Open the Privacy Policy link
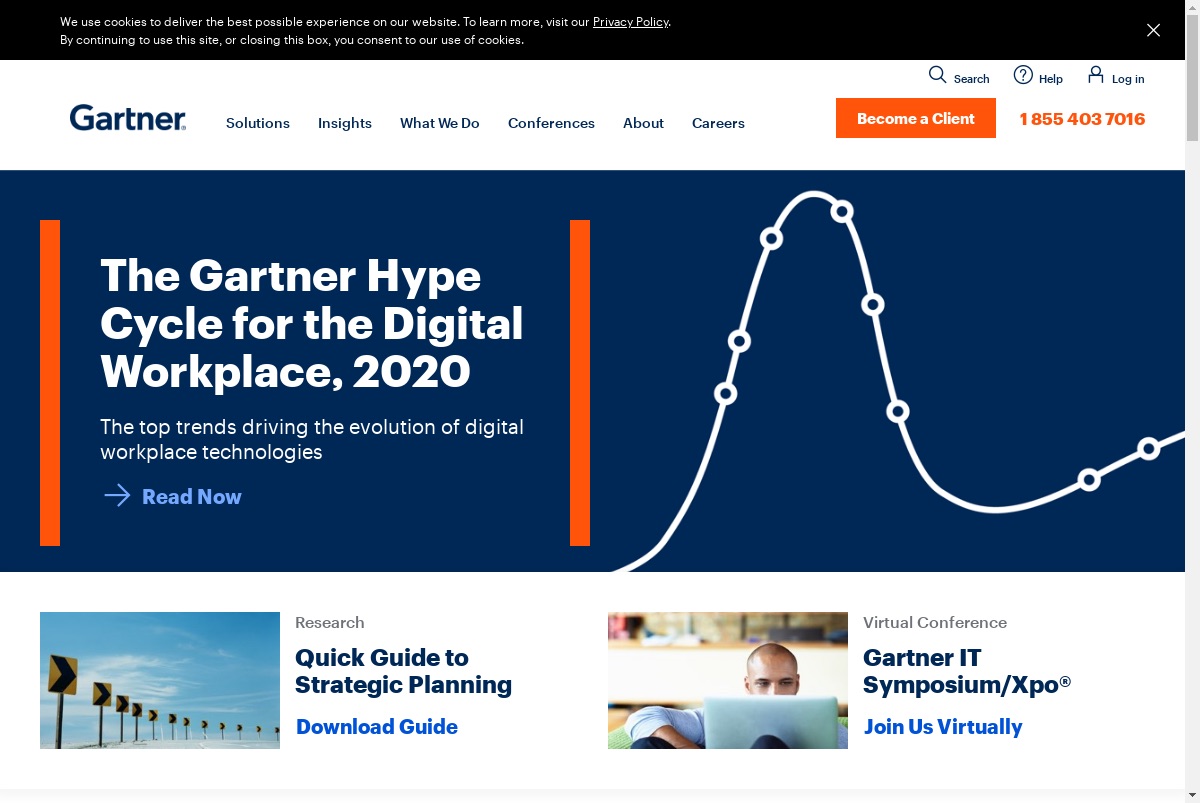The width and height of the screenshot is (1200, 803). [631, 21]
